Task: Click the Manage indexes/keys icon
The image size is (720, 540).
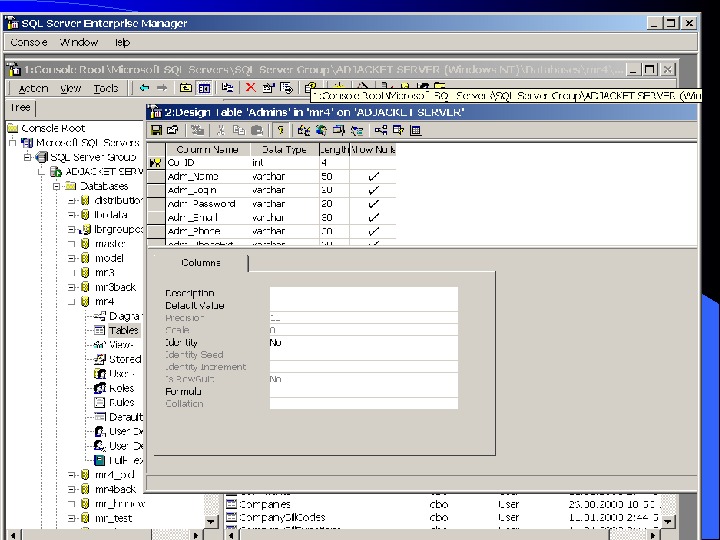Action: point(398,130)
